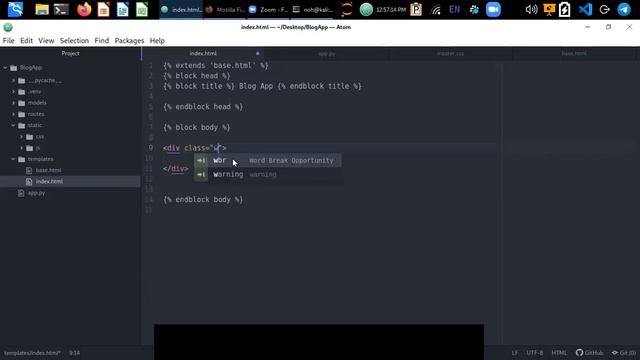The height and width of the screenshot is (360, 640).
Task: Choose the 'warning' autocomplete suggestion
Action: 268,174
